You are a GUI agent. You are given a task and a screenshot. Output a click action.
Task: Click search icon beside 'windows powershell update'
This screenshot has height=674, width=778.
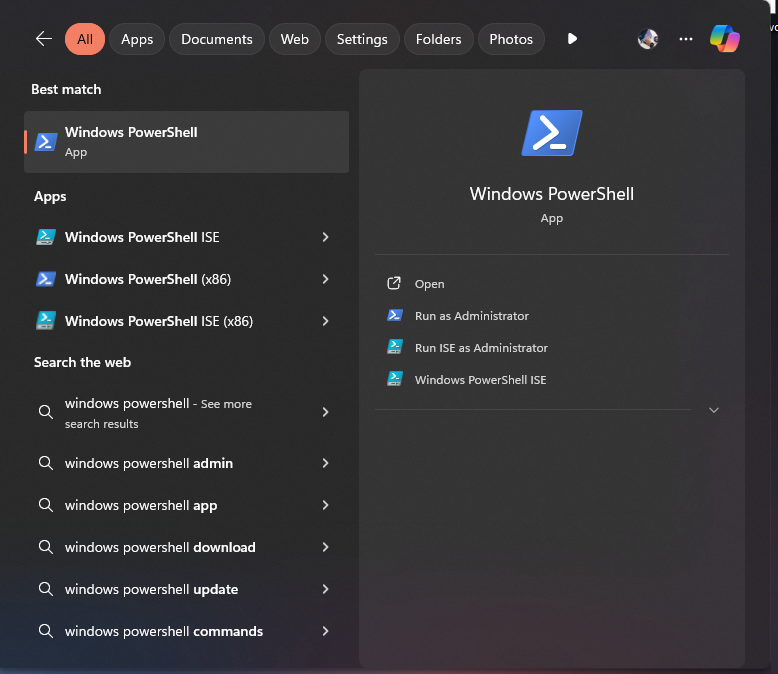(x=46, y=589)
